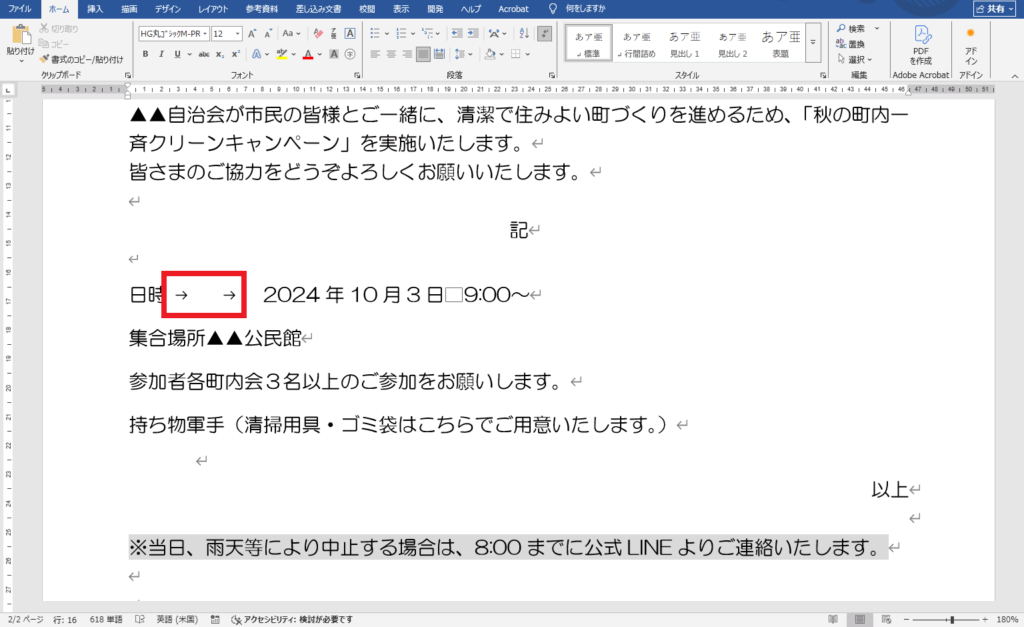
Task: Switch to the レイアウト tab
Action: pyautogui.click(x=212, y=8)
